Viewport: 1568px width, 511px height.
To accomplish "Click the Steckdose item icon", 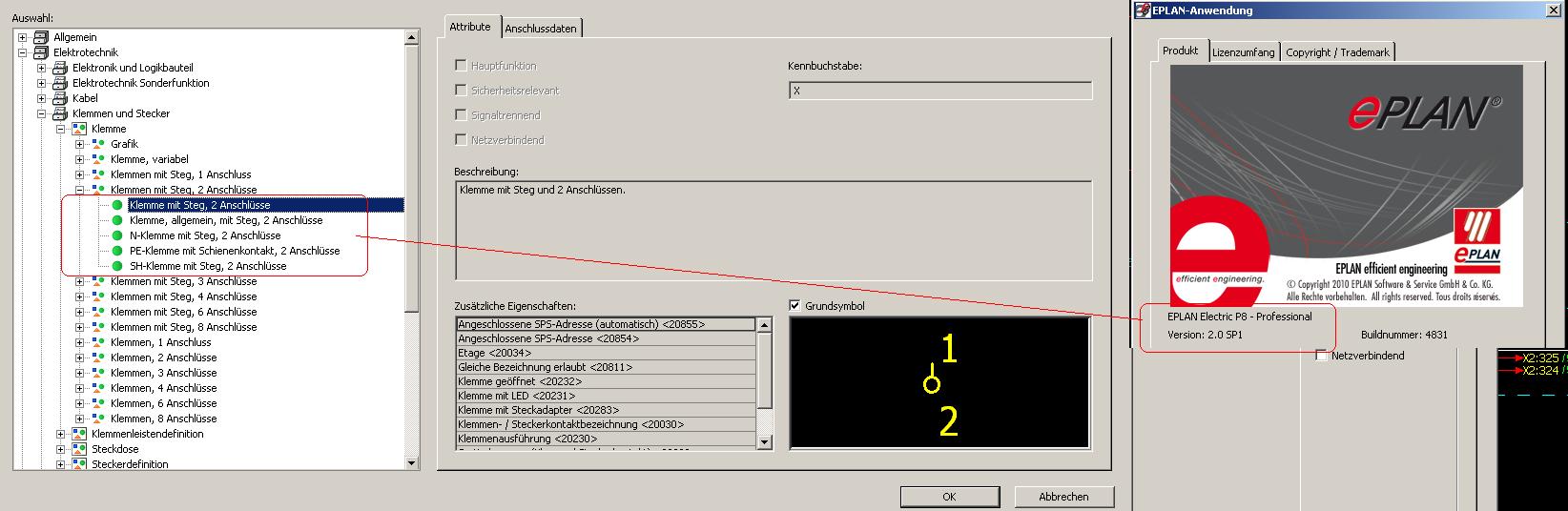I will click(x=79, y=449).
